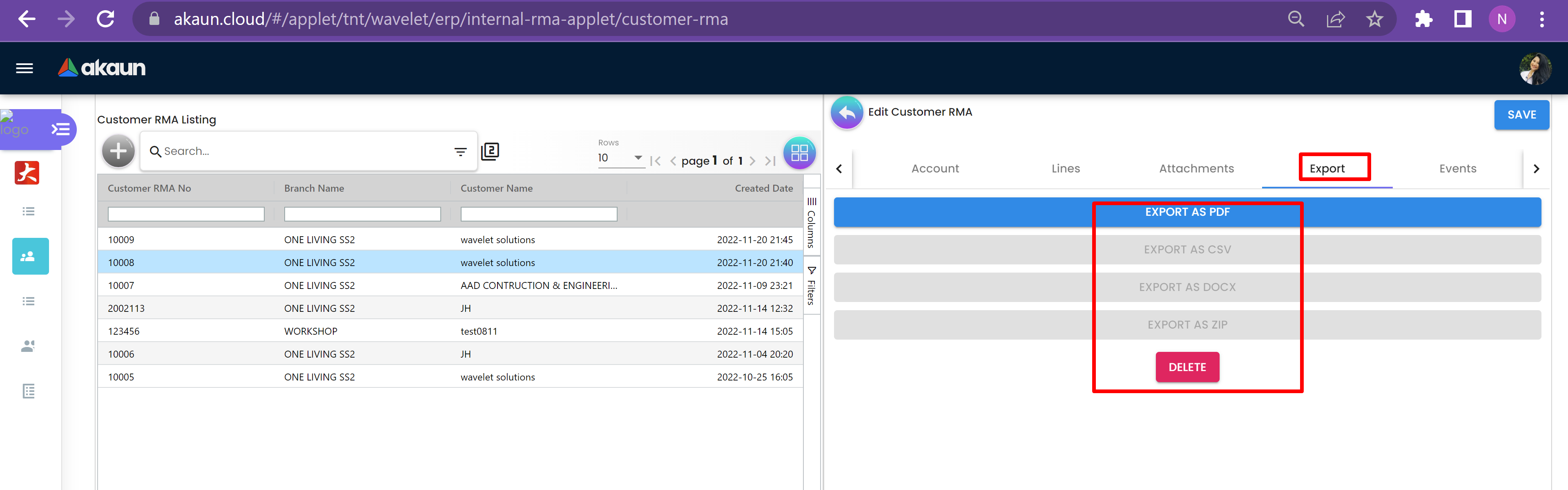Click the grid layout view icon
The image size is (1568, 490).
tap(799, 153)
